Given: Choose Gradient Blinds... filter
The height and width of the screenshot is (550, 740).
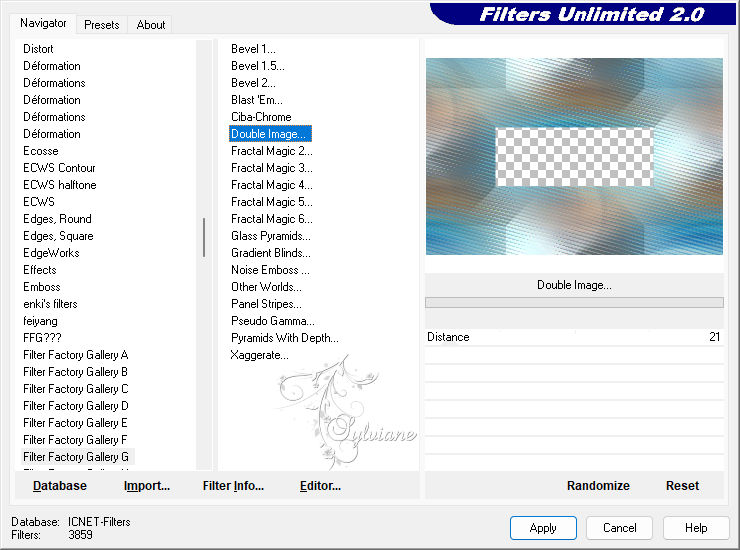Looking at the screenshot, I should [270, 253].
